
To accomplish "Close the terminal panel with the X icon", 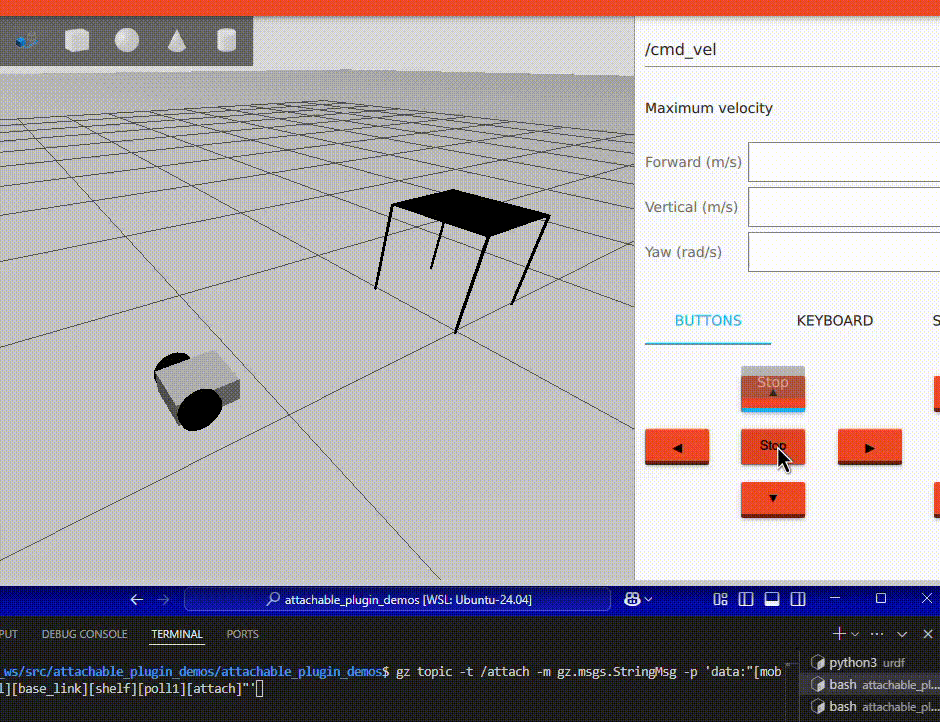I will 927,633.
